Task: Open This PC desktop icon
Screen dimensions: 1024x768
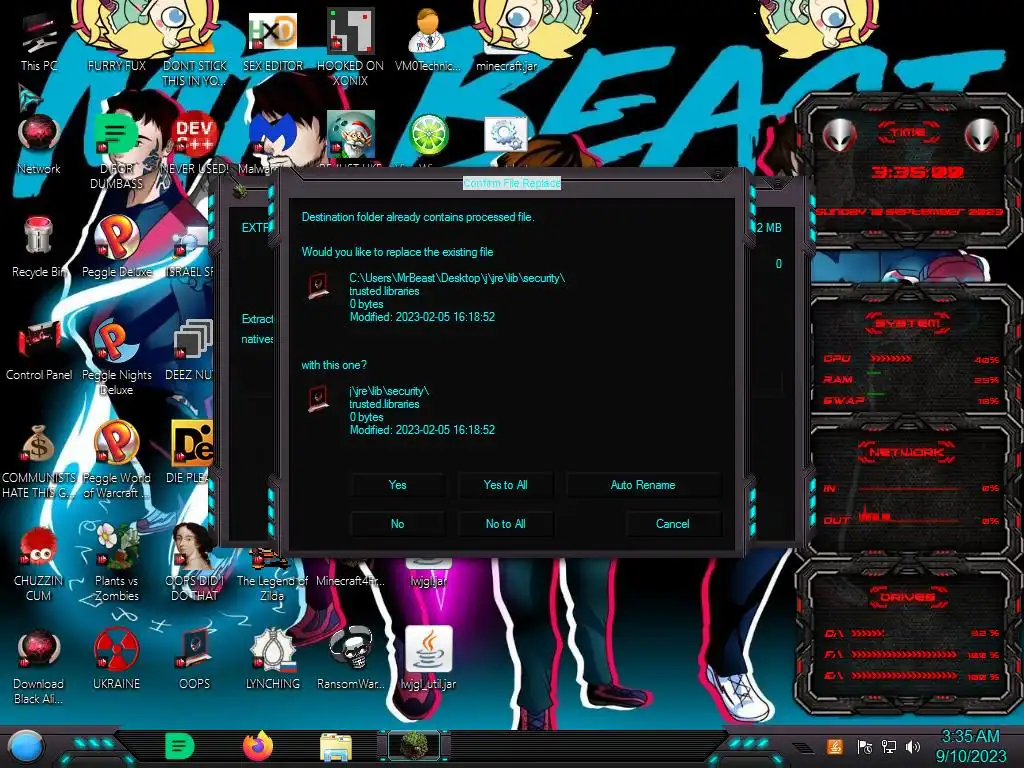Action: tap(39, 42)
